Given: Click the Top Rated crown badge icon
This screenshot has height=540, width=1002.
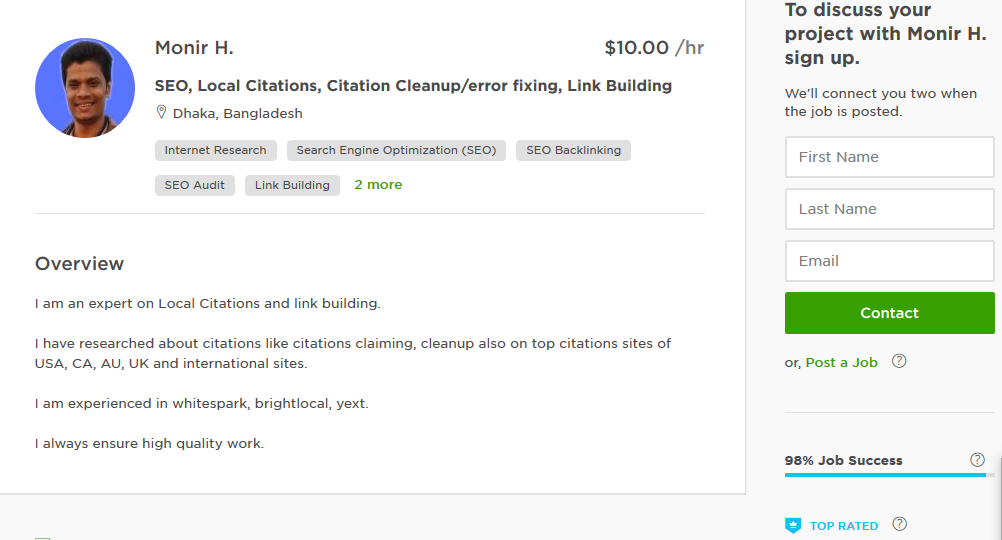Looking at the screenshot, I should pyautogui.click(x=793, y=525).
